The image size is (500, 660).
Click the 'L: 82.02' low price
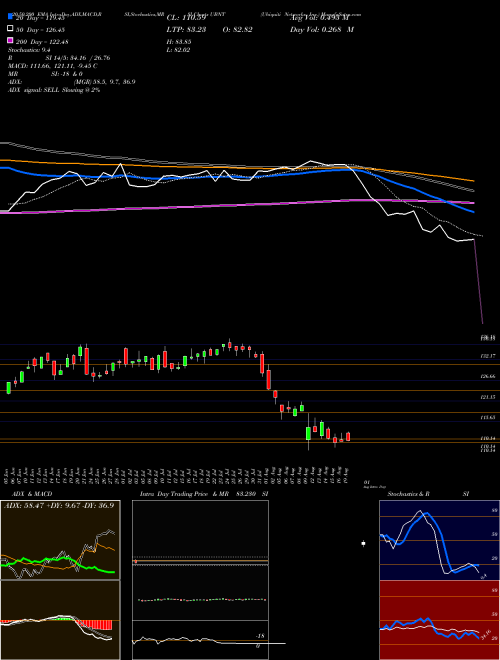tap(179, 50)
